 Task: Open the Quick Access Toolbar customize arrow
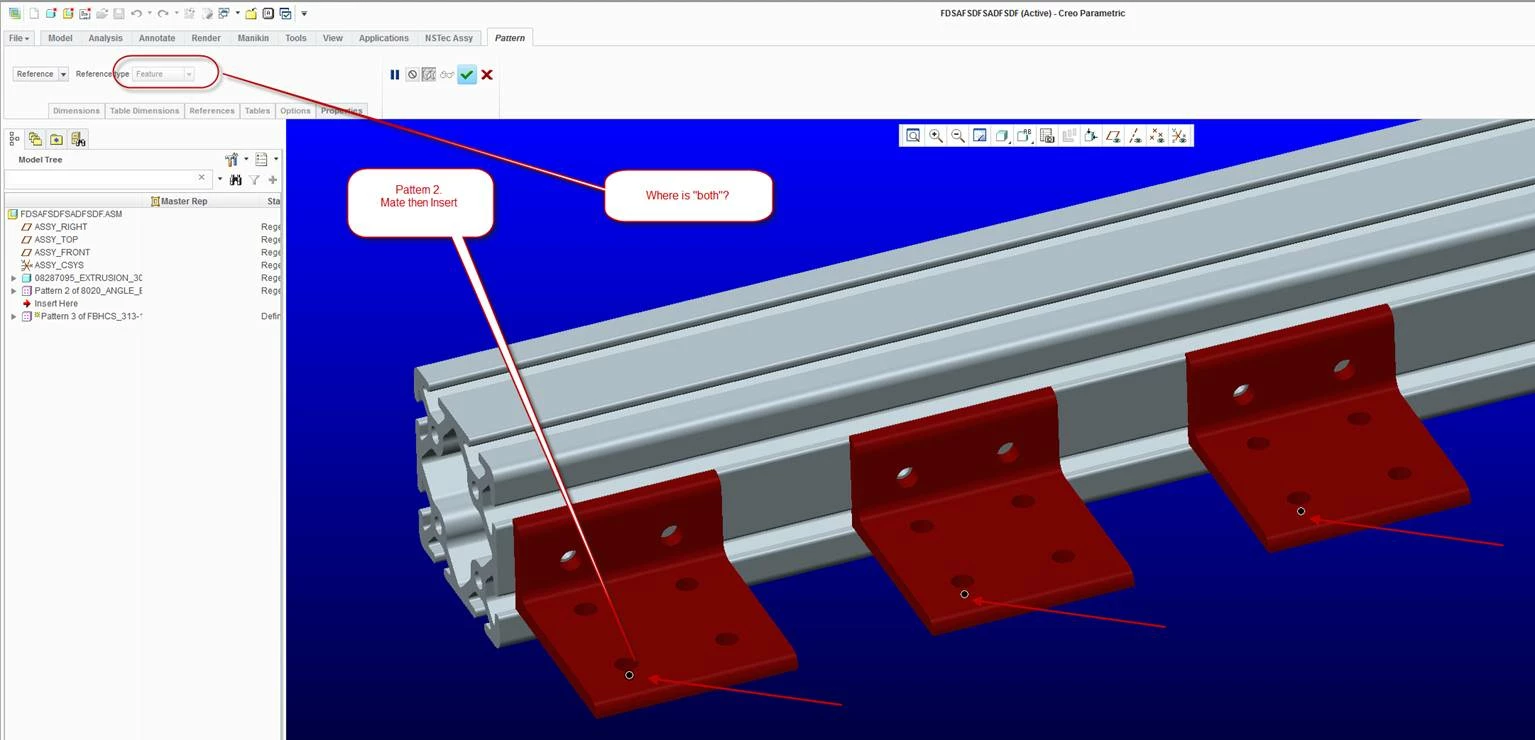pyautogui.click(x=304, y=14)
